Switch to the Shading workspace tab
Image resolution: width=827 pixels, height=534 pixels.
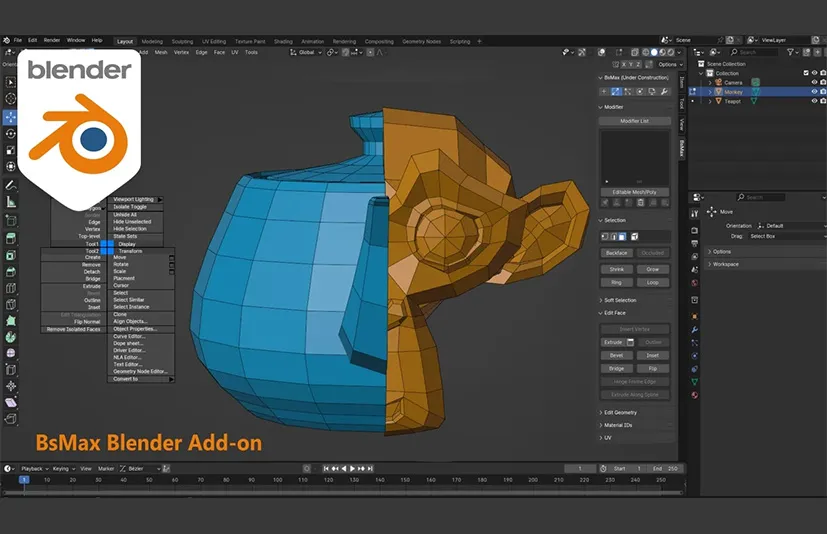(x=283, y=41)
